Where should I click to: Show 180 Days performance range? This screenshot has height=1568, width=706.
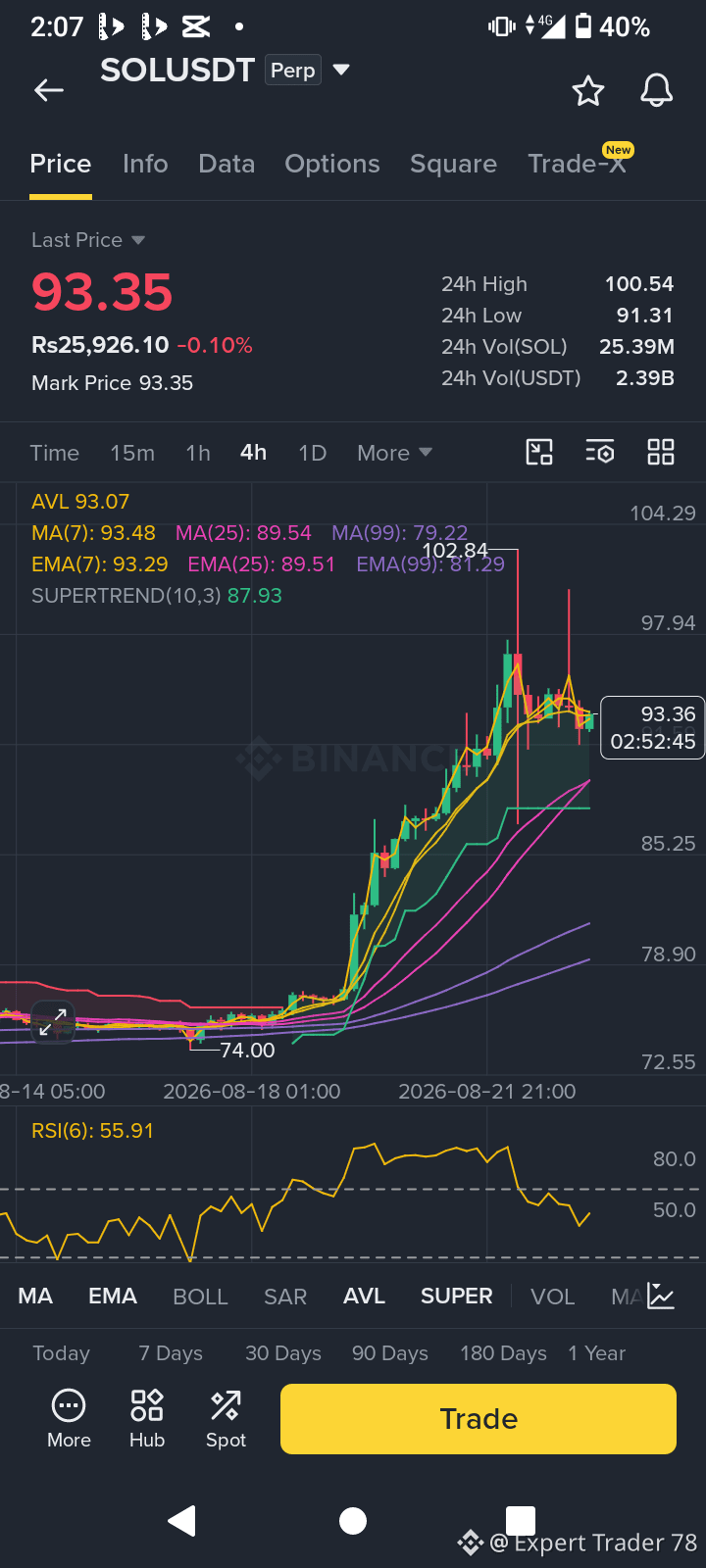click(503, 1353)
